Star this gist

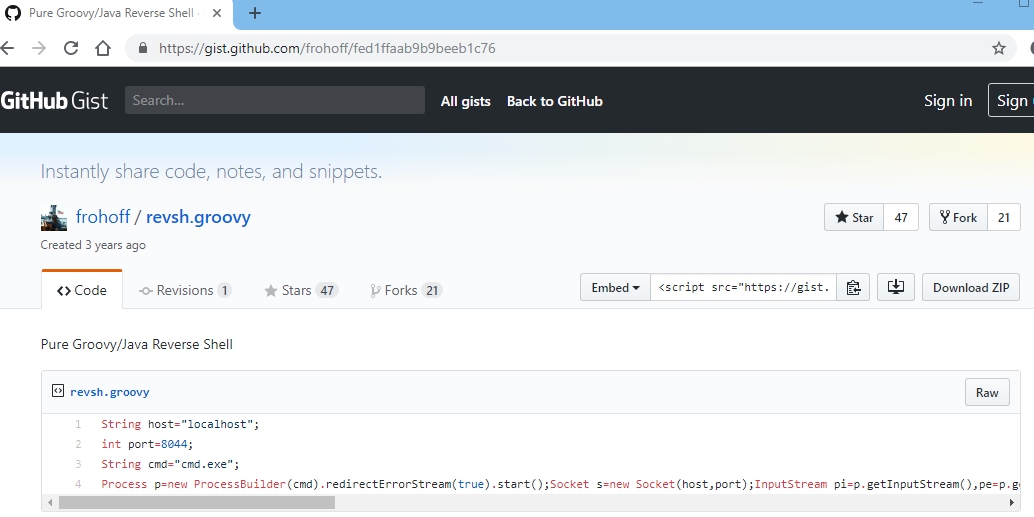(x=854, y=218)
